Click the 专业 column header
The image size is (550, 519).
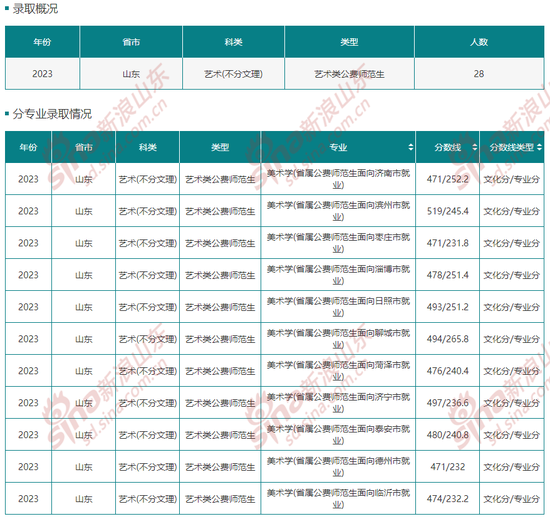coord(338,147)
